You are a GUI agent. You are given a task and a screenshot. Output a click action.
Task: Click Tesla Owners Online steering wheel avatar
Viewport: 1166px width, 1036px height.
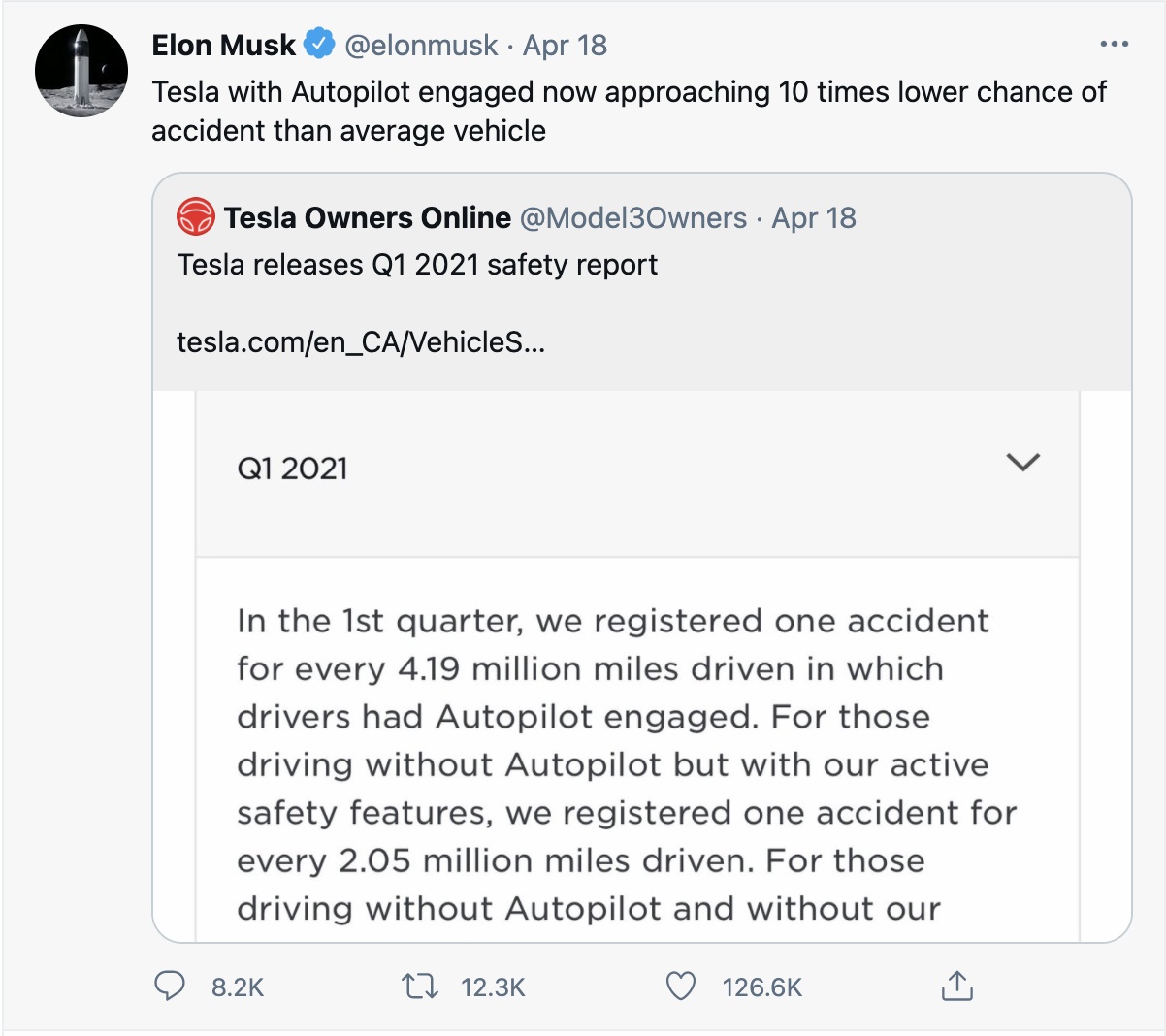point(196,217)
